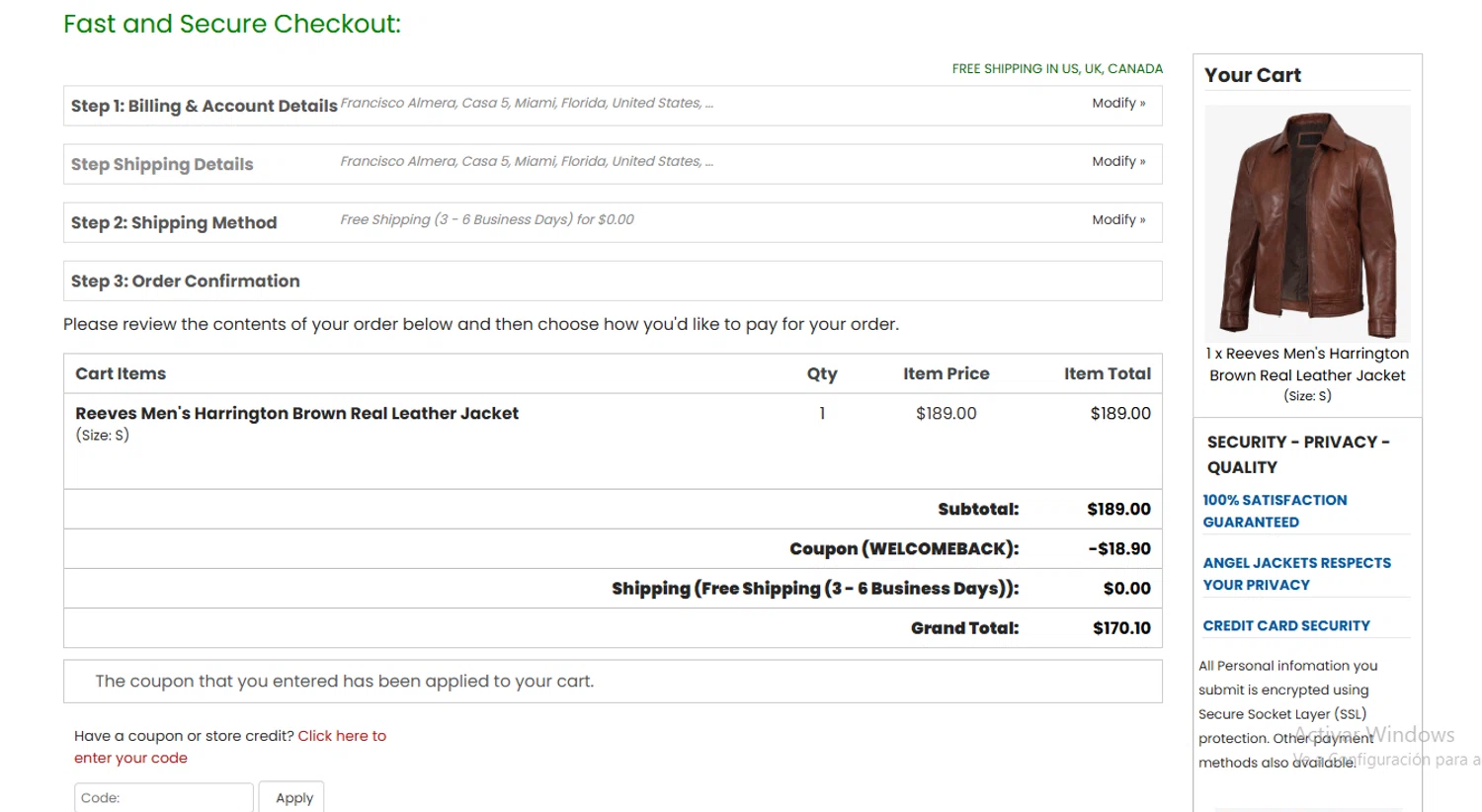The image size is (1482, 812).
Task: Select the Your Cart heading
Action: coord(1253,75)
